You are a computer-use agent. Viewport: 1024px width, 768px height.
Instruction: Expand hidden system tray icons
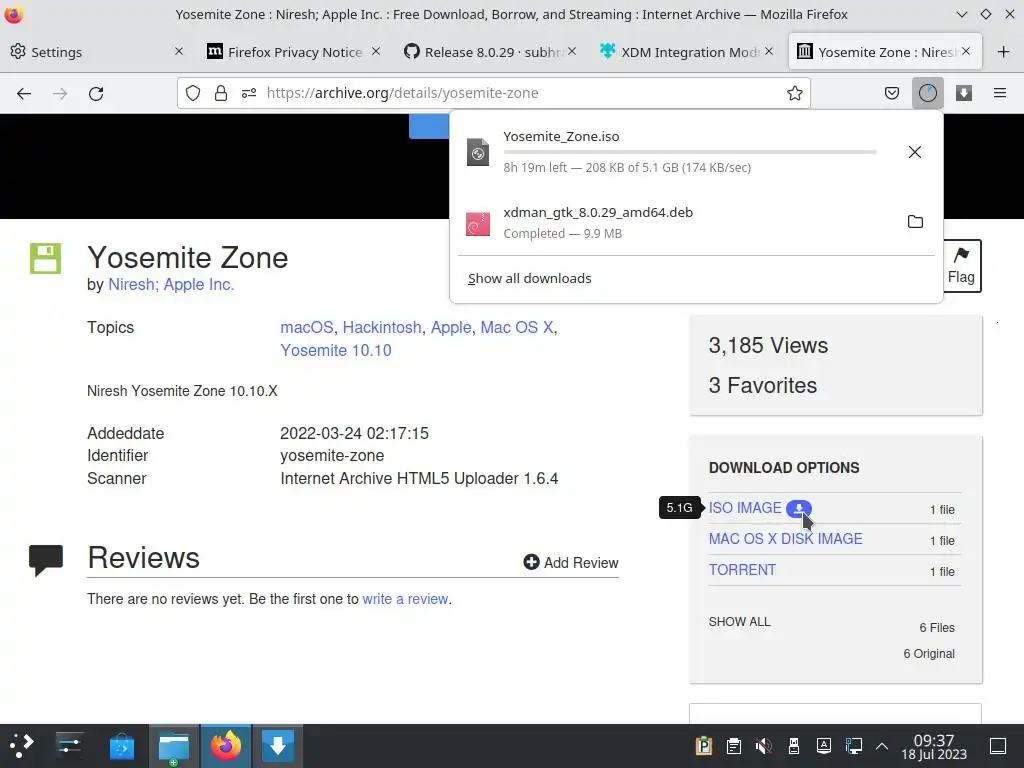[882, 746]
